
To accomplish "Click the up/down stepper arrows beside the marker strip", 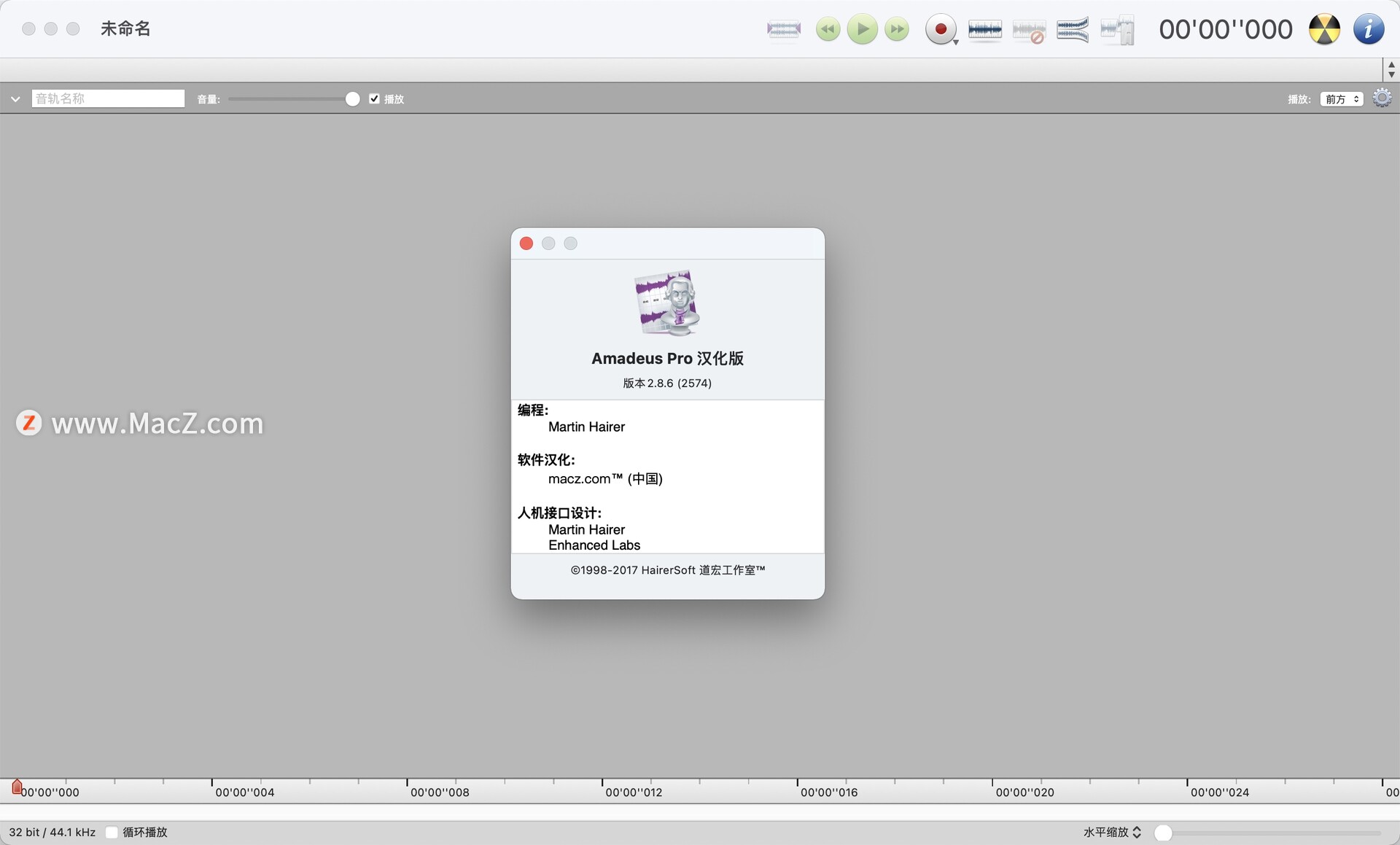I will [x=1391, y=69].
